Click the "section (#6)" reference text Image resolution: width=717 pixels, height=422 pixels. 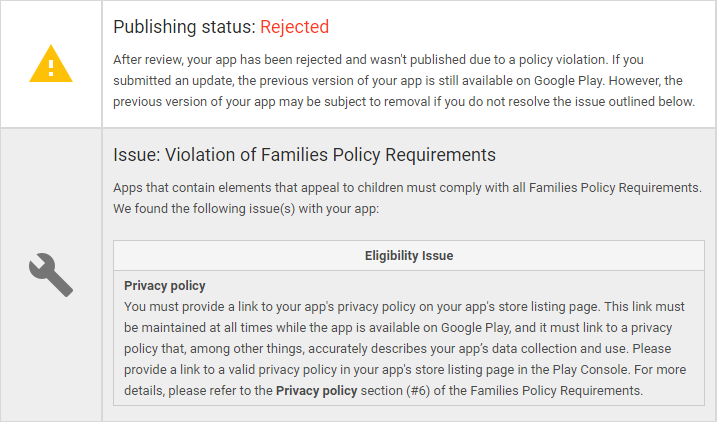coord(397,390)
